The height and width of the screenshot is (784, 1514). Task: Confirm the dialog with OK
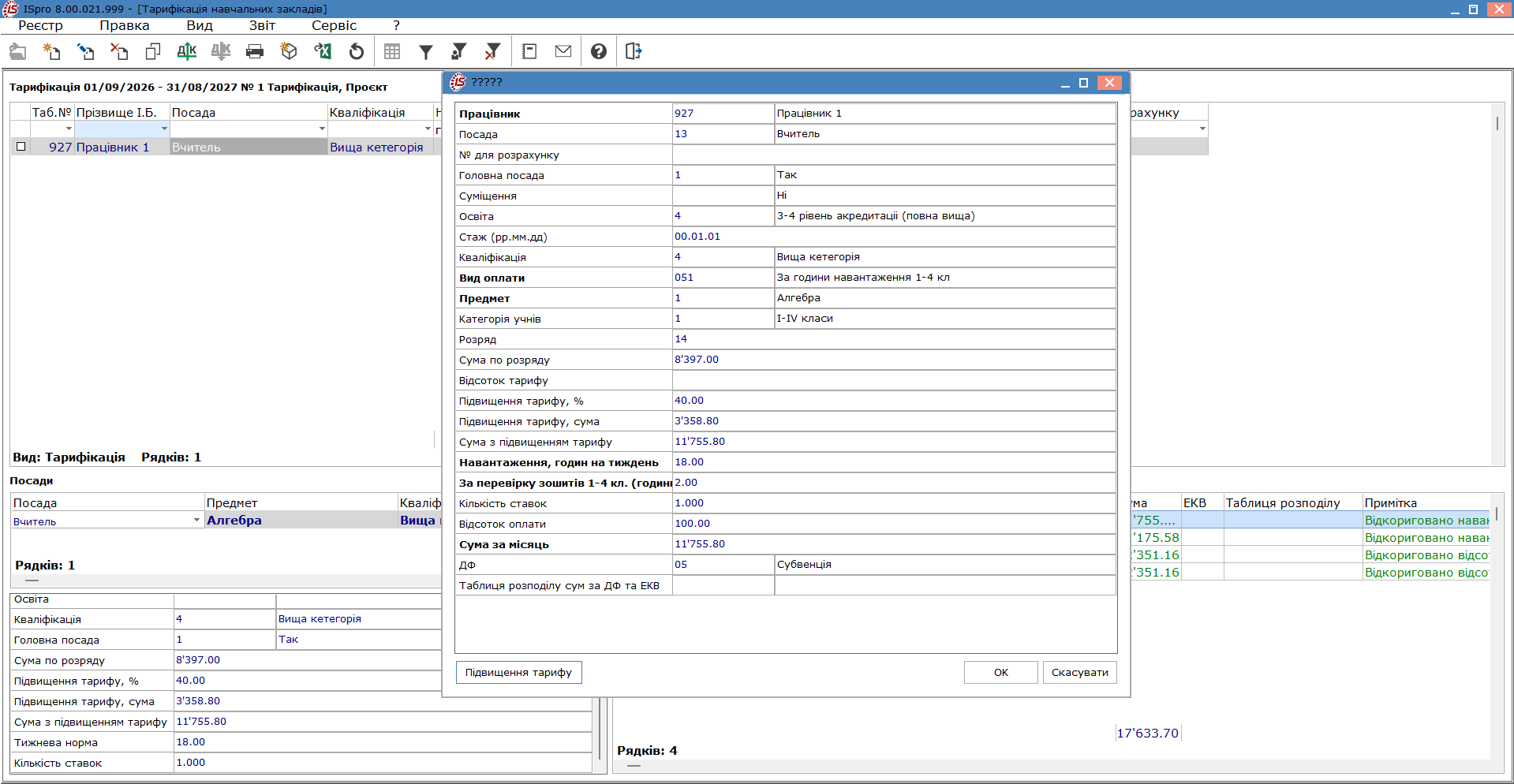point(1000,673)
